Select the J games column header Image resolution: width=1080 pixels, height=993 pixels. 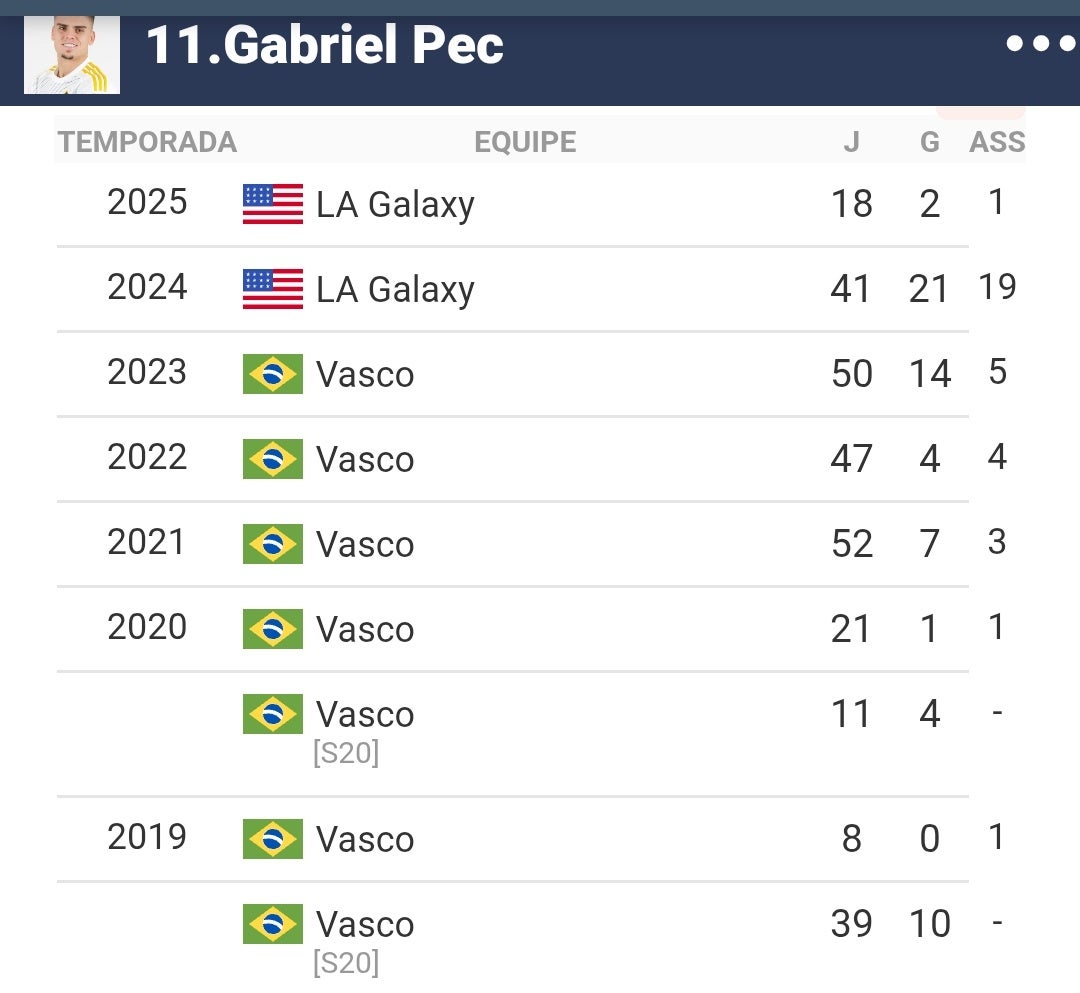coord(852,142)
